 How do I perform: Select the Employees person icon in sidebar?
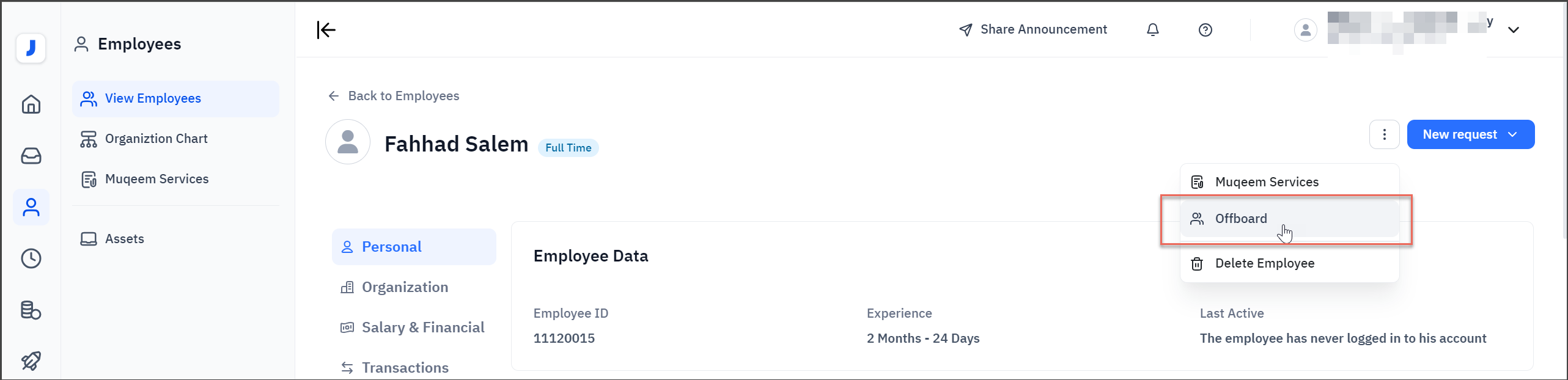[x=31, y=206]
